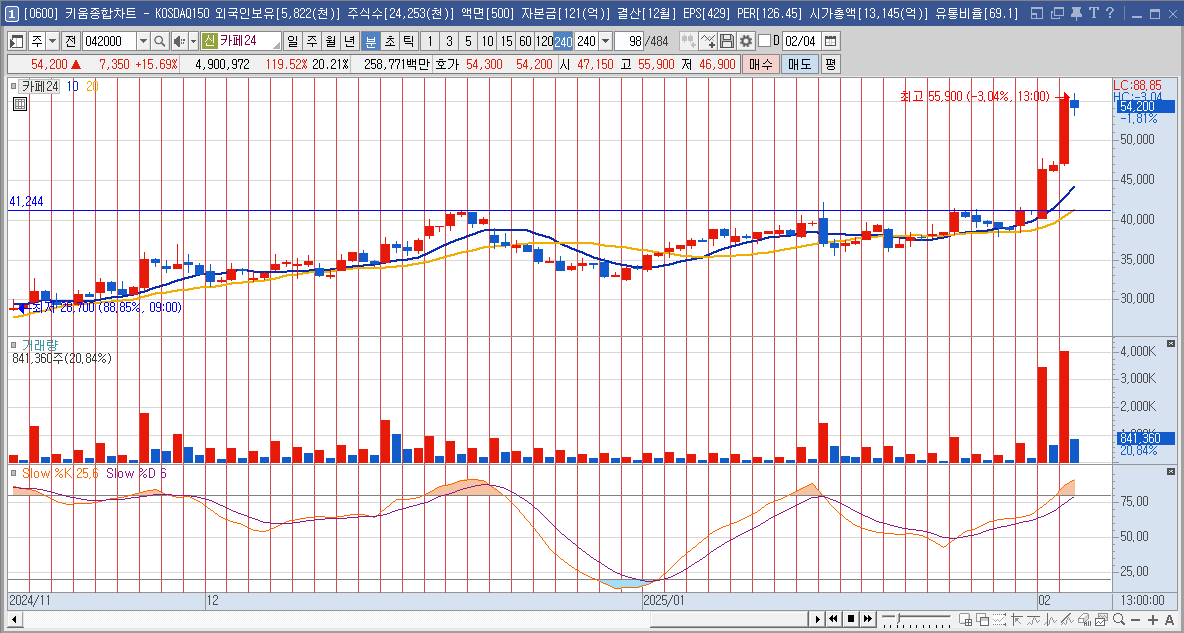This screenshot has width=1184, height=633.
Task: Click the chart layout panel icon at toolbar start
Action: pyautogui.click(x=17, y=42)
